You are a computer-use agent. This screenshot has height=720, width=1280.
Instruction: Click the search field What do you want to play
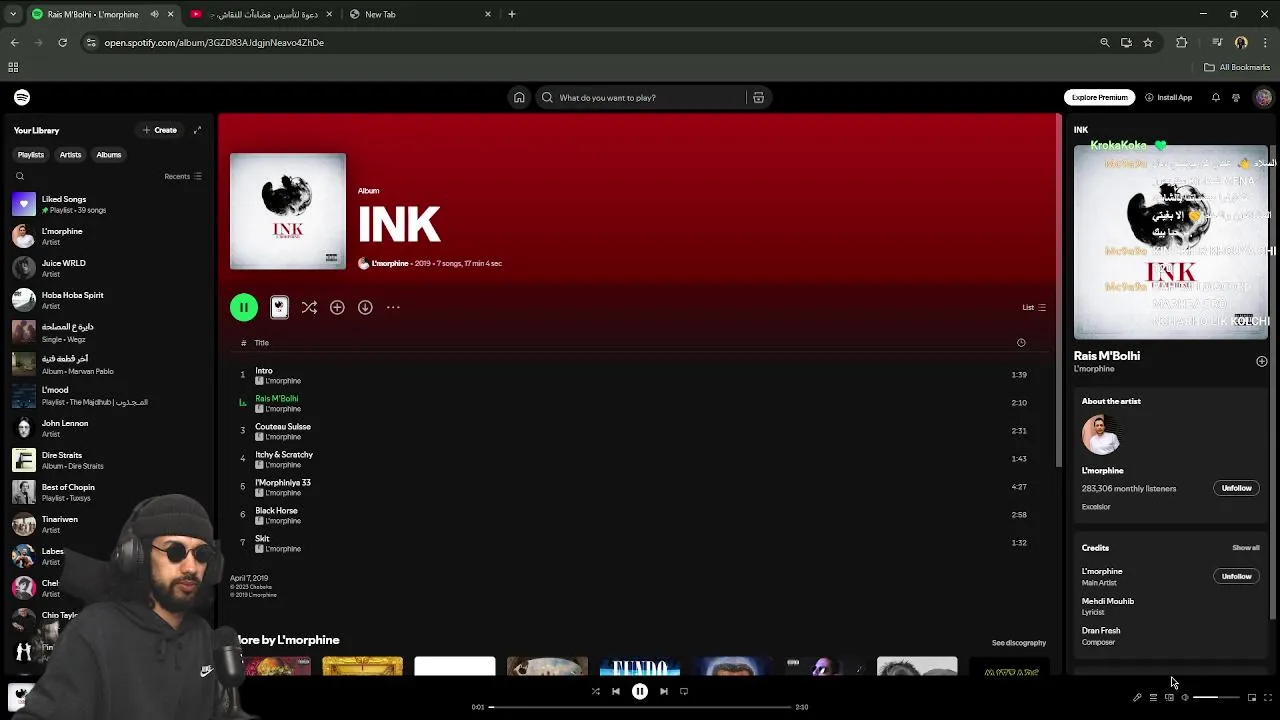click(x=640, y=97)
